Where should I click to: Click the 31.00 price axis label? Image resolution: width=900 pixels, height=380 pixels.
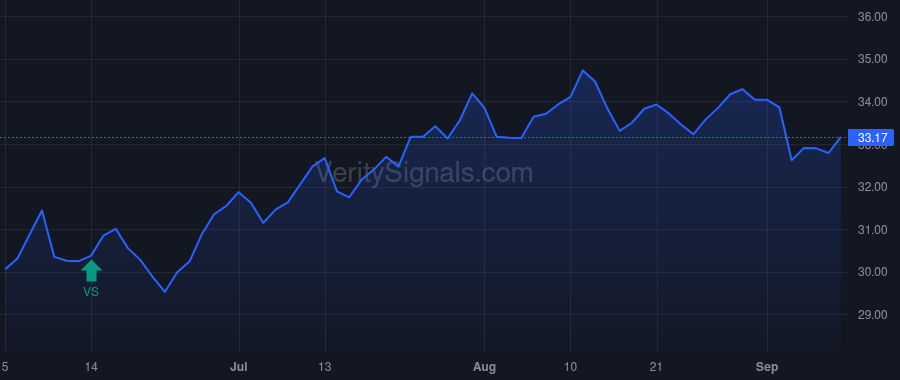pos(872,230)
